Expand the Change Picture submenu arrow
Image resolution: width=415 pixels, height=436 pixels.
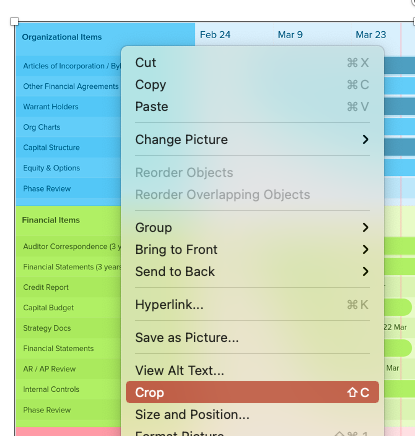365,139
